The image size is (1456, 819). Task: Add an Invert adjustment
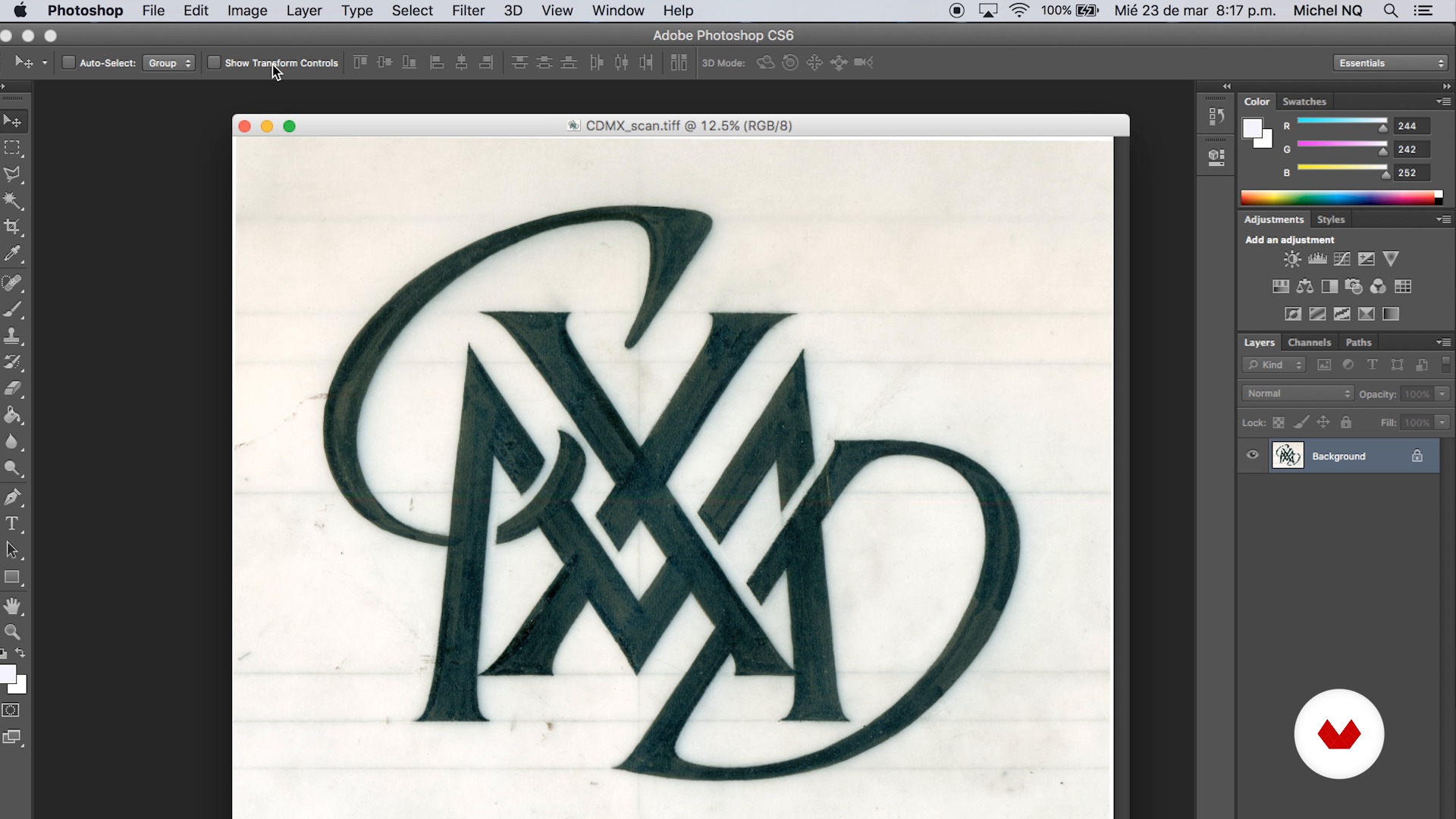pyautogui.click(x=1293, y=314)
